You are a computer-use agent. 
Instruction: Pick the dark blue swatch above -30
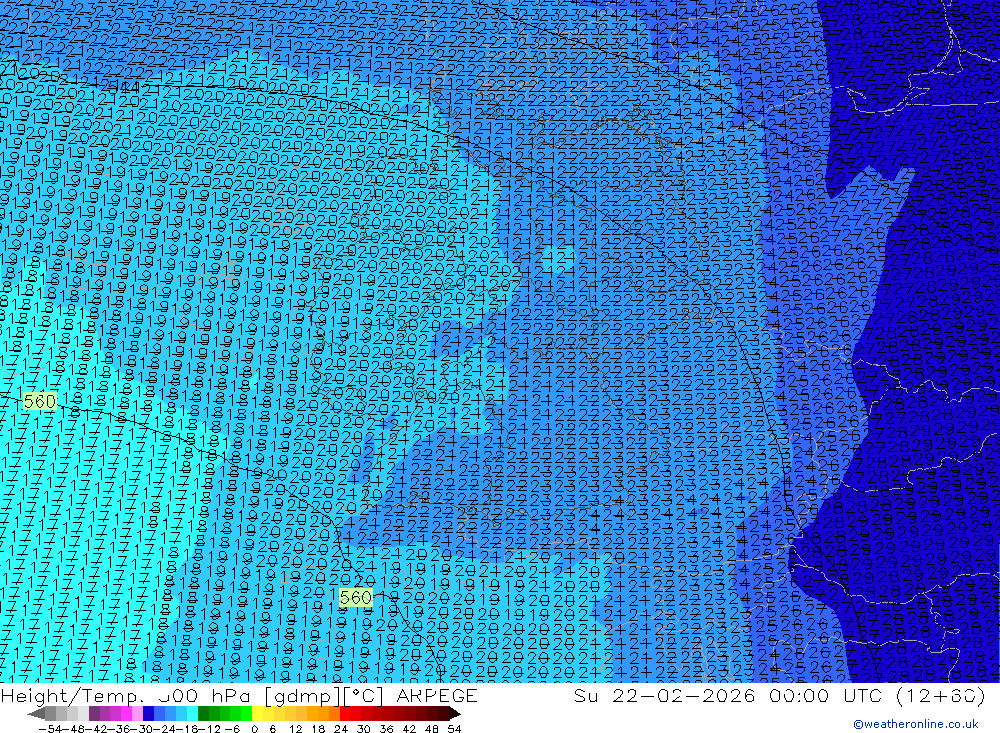(148, 713)
